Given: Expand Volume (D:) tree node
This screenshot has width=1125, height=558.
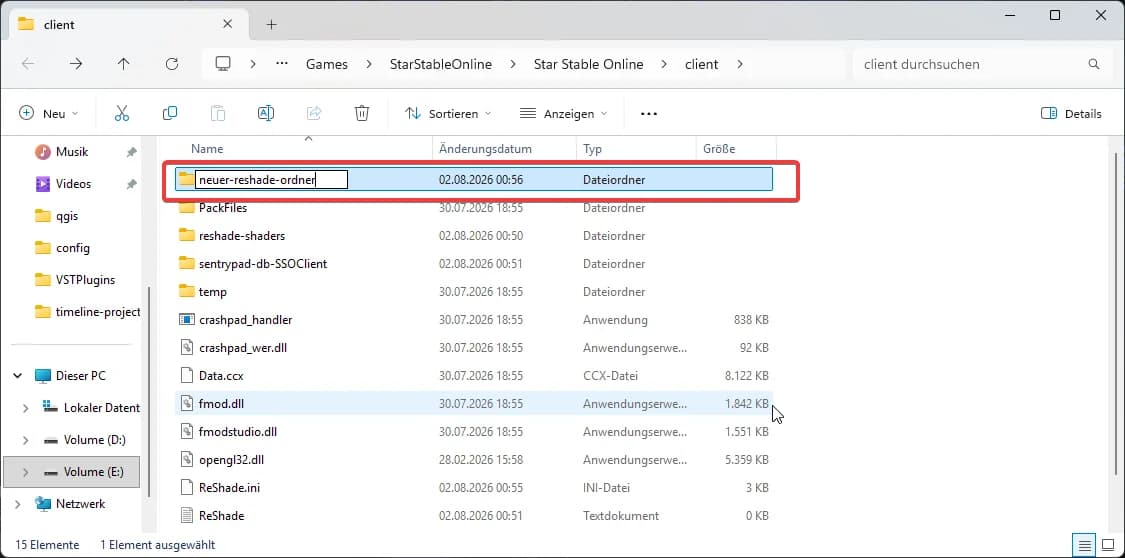Looking at the screenshot, I should pyautogui.click(x=26, y=440).
